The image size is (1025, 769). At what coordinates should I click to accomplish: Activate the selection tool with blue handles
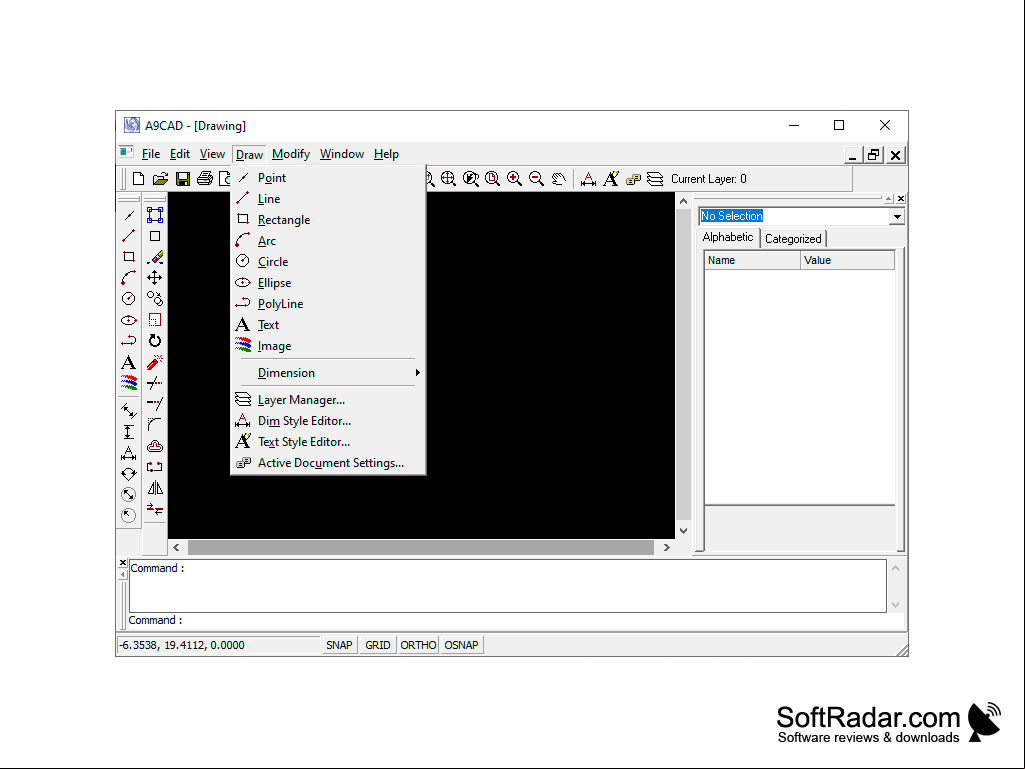click(155, 215)
